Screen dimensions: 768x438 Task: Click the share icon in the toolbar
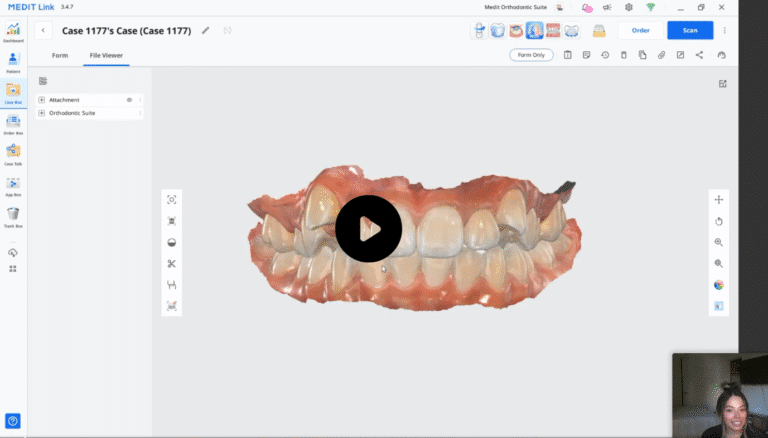(699, 55)
